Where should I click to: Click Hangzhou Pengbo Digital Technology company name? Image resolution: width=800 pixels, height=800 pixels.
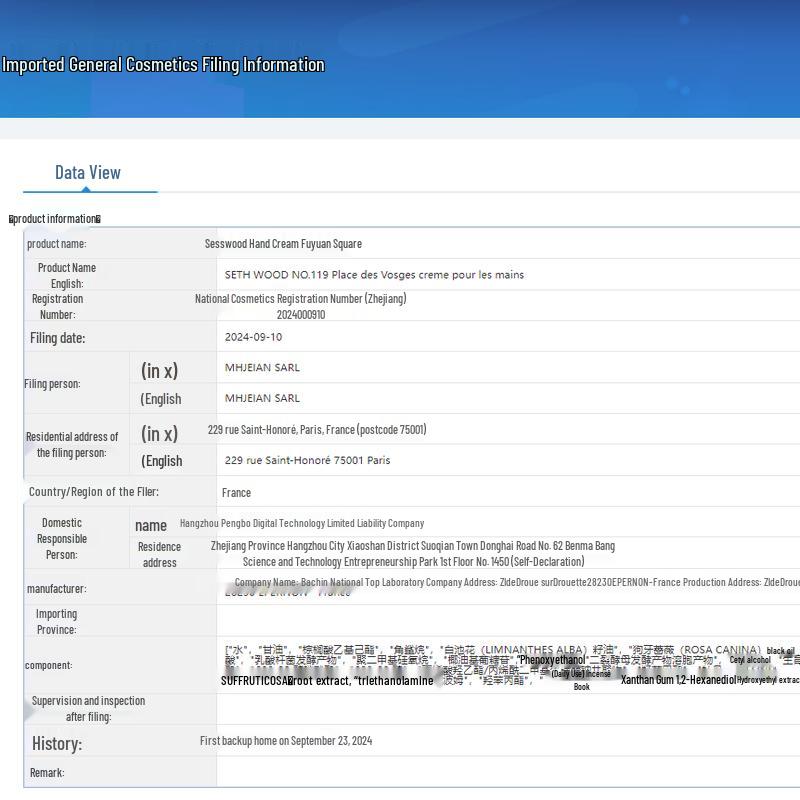click(302, 523)
